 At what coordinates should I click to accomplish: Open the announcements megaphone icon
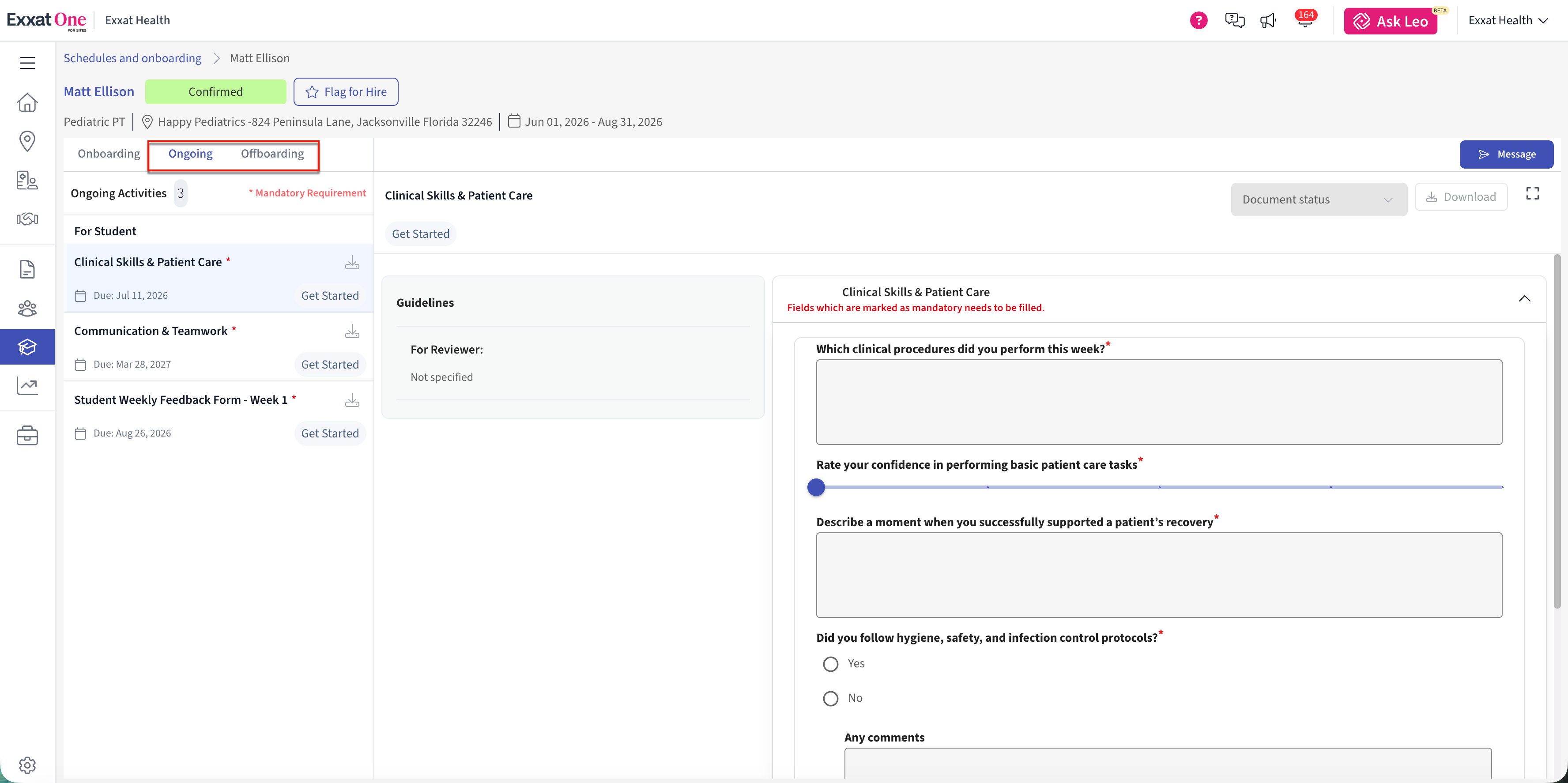(x=1269, y=21)
